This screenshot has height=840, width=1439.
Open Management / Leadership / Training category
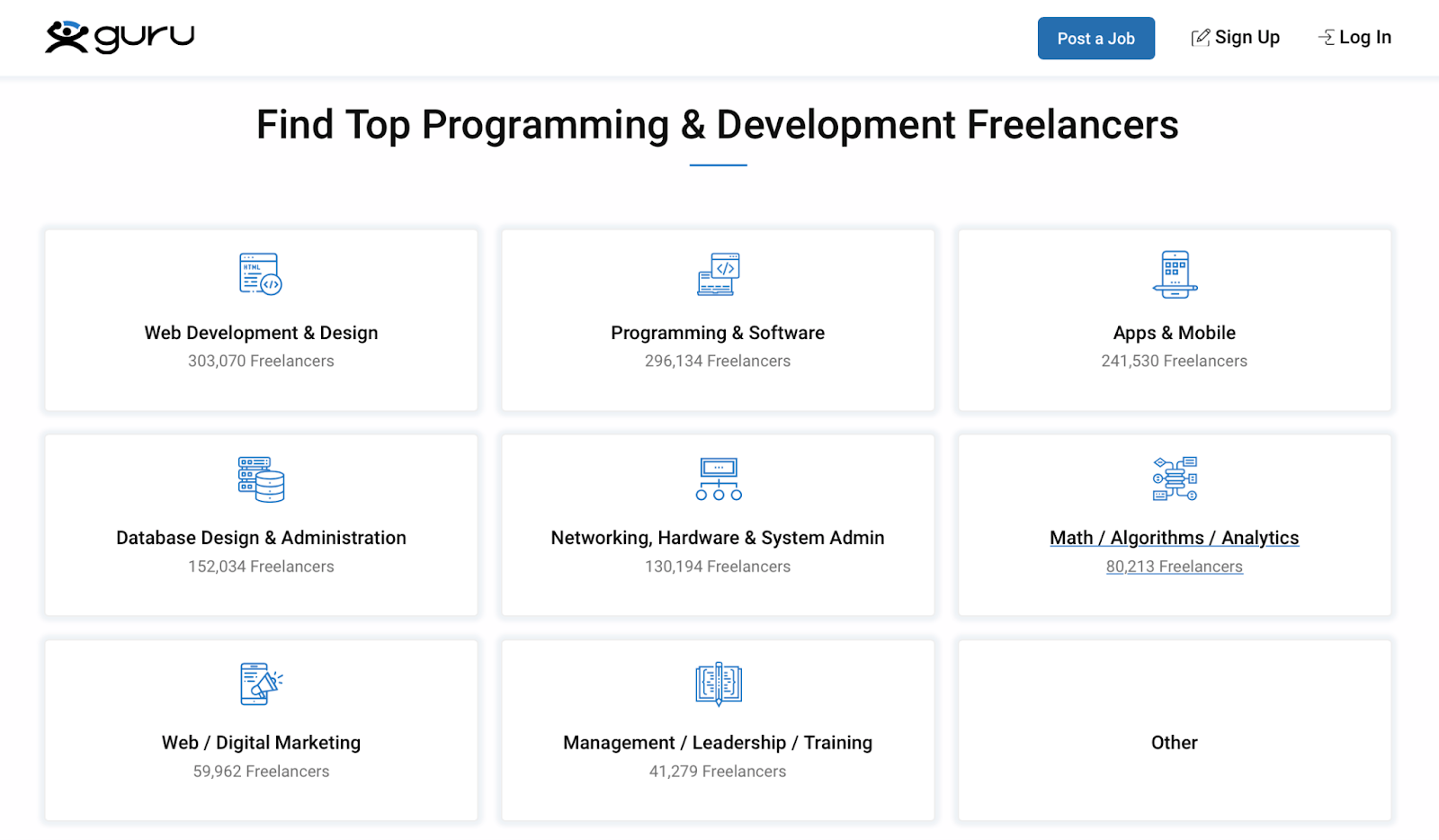click(718, 743)
